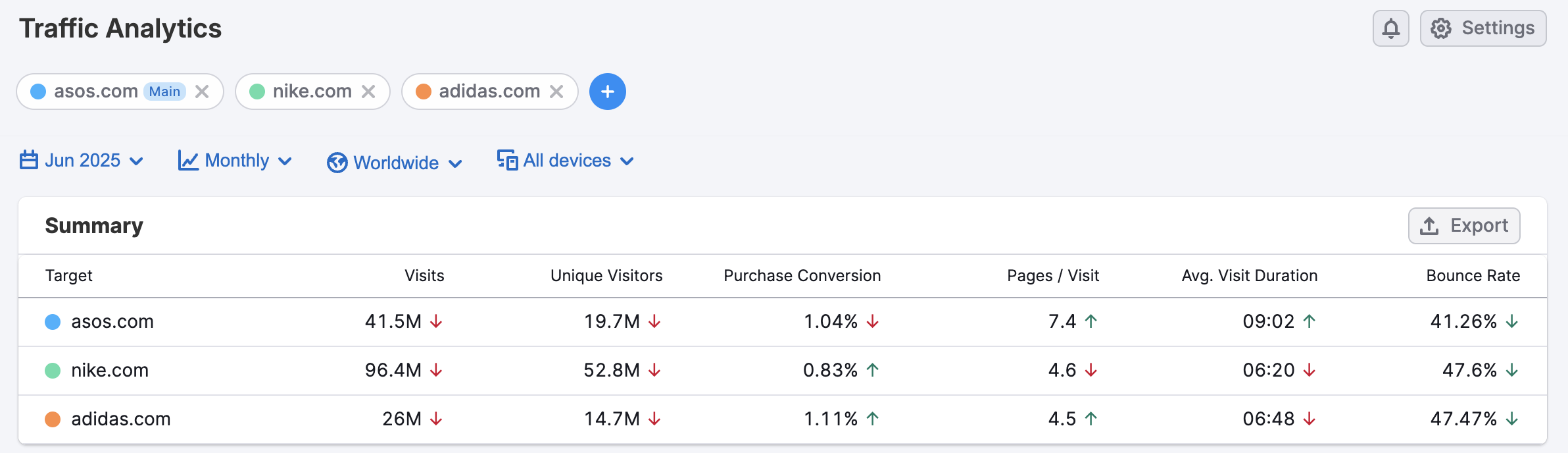The height and width of the screenshot is (453, 1568).
Task: Remove nike.com competitor chip
Action: [x=368, y=92]
